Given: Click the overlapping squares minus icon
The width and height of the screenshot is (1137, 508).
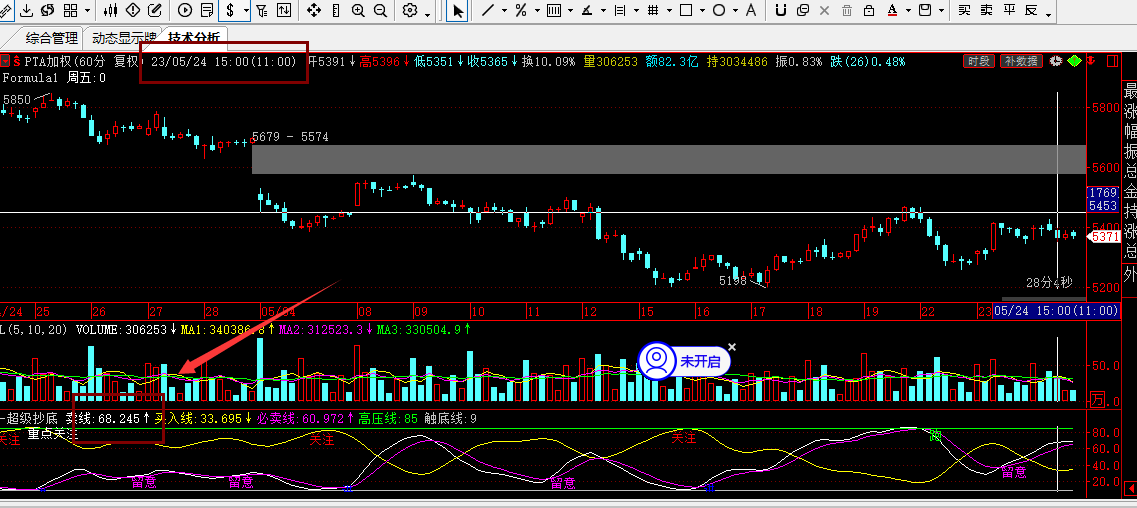Looking at the screenshot, I should pyautogui.click(x=803, y=10).
